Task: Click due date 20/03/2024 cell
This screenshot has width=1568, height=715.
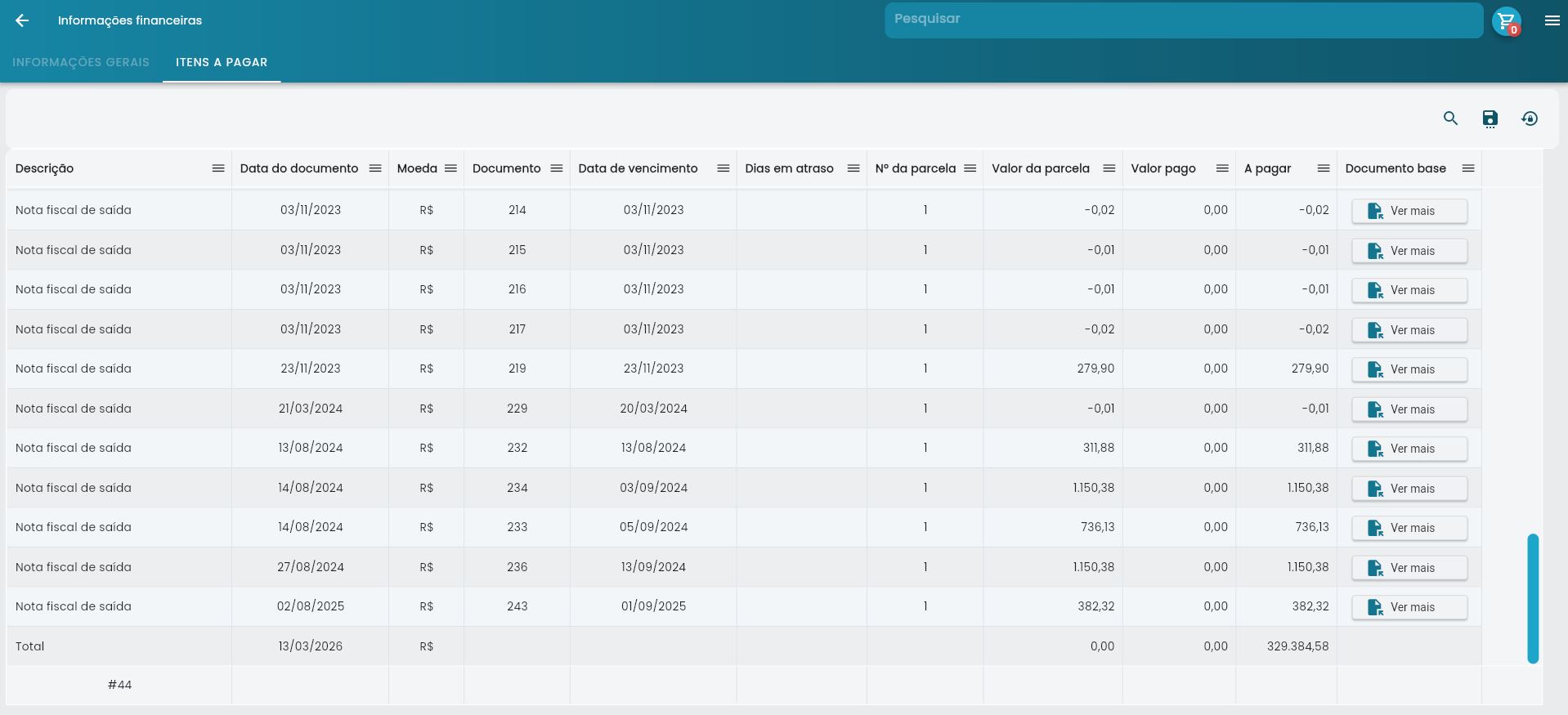Action: pos(653,409)
